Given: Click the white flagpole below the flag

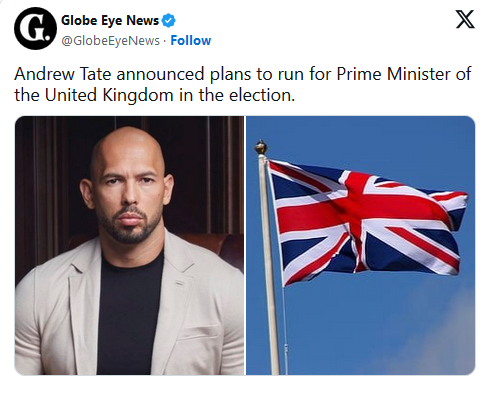Looking at the screenshot, I should pos(274,327).
